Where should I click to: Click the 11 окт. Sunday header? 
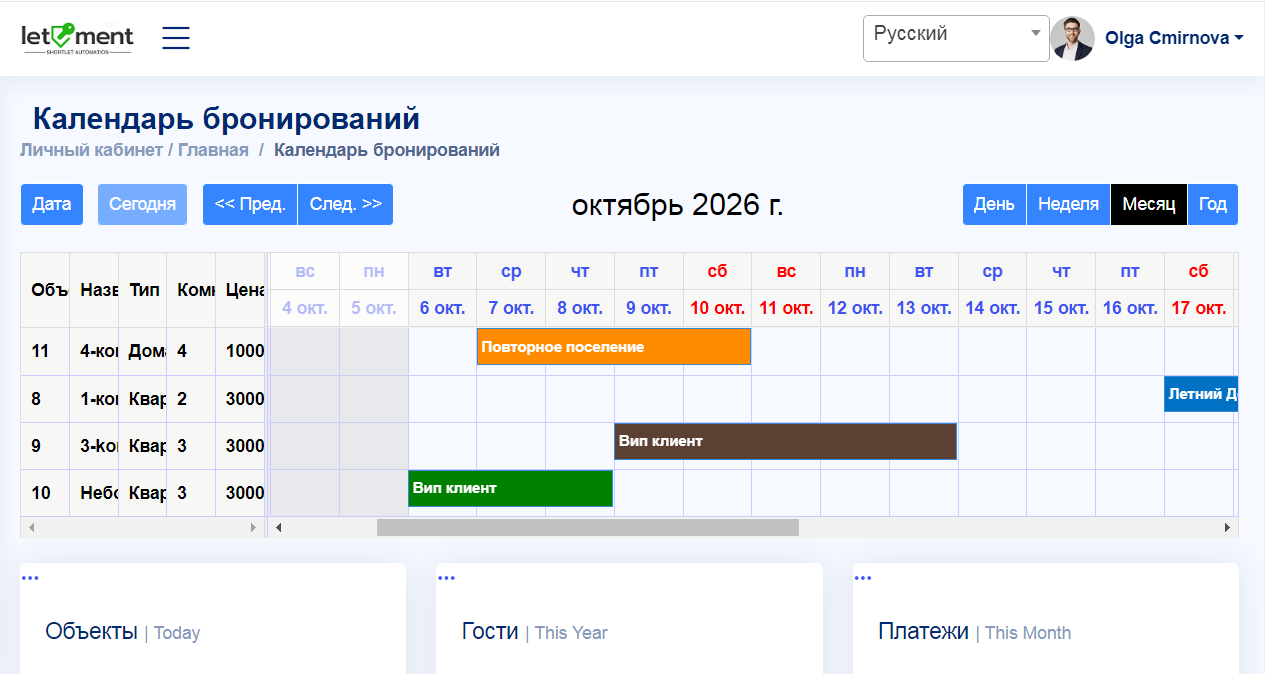tap(786, 308)
